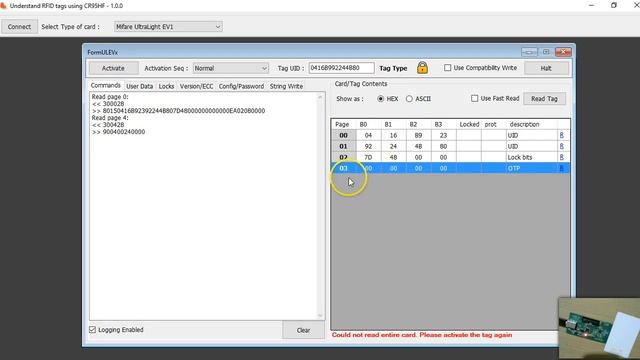Click the Tag UID input field
The image size is (640, 360).
coord(341,68)
